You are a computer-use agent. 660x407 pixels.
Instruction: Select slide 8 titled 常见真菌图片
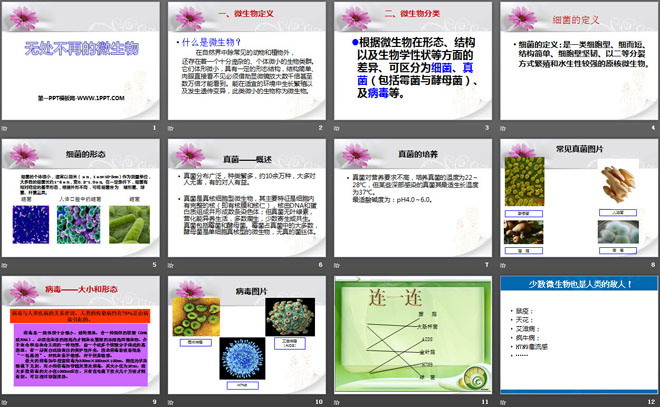coord(579,198)
